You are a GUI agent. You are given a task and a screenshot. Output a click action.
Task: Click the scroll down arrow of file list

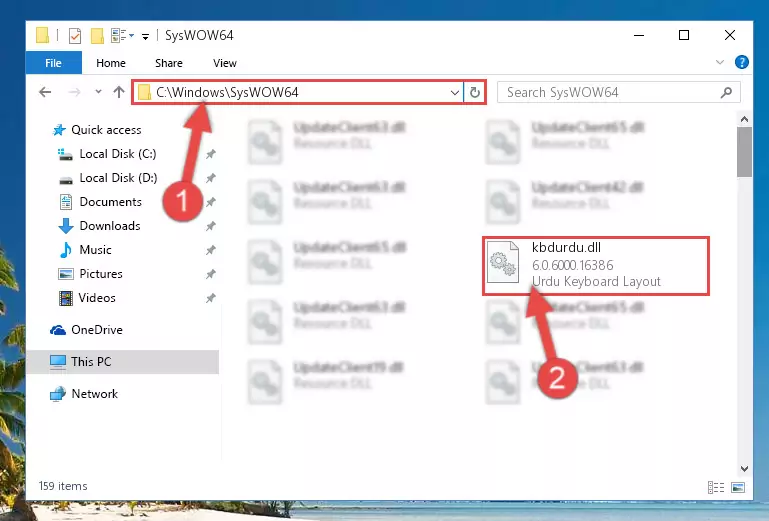click(744, 469)
